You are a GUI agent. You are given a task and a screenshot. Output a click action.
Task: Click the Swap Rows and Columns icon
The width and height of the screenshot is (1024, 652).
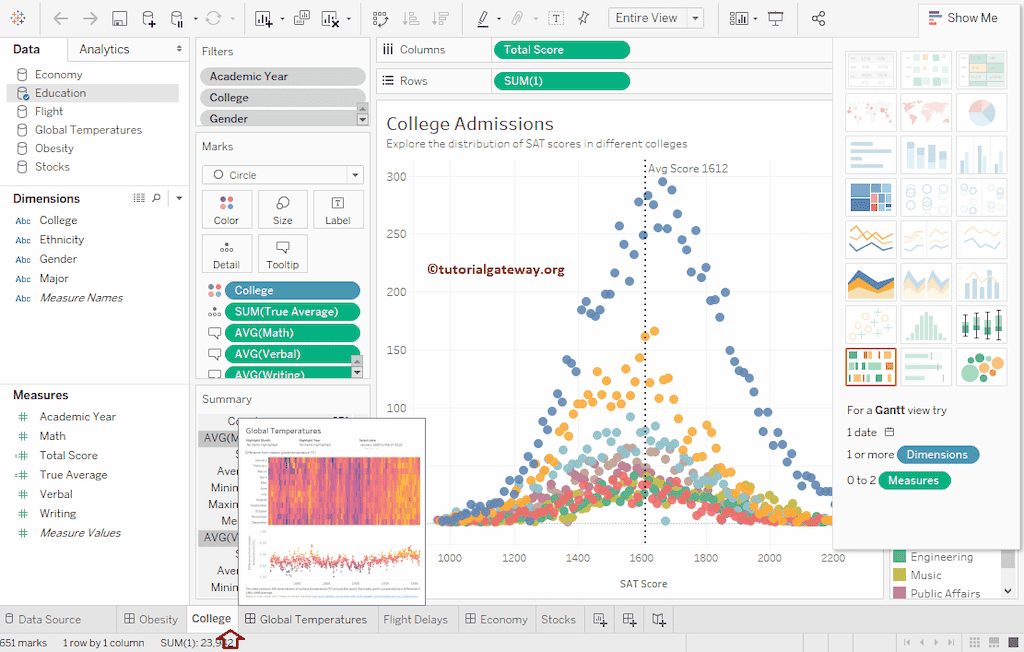coord(380,19)
